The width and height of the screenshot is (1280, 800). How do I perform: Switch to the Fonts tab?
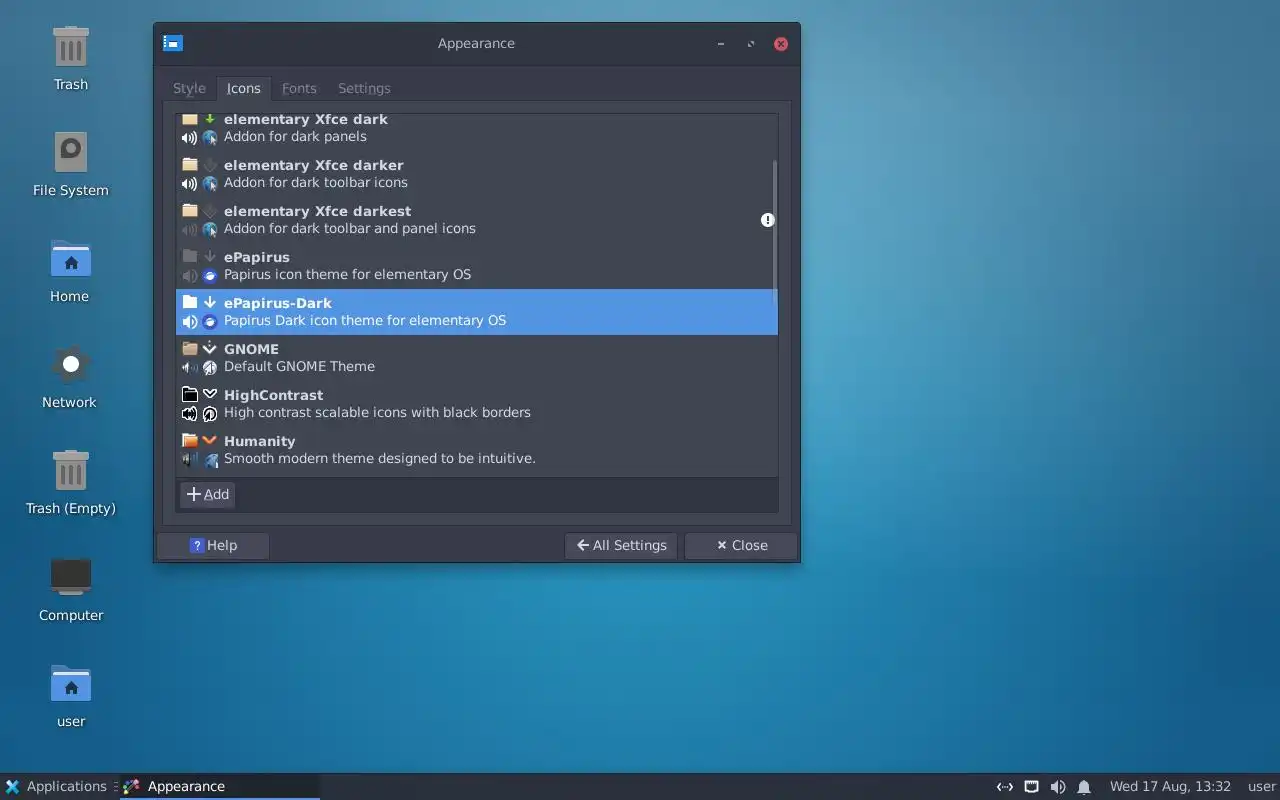pyautogui.click(x=299, y=88)
